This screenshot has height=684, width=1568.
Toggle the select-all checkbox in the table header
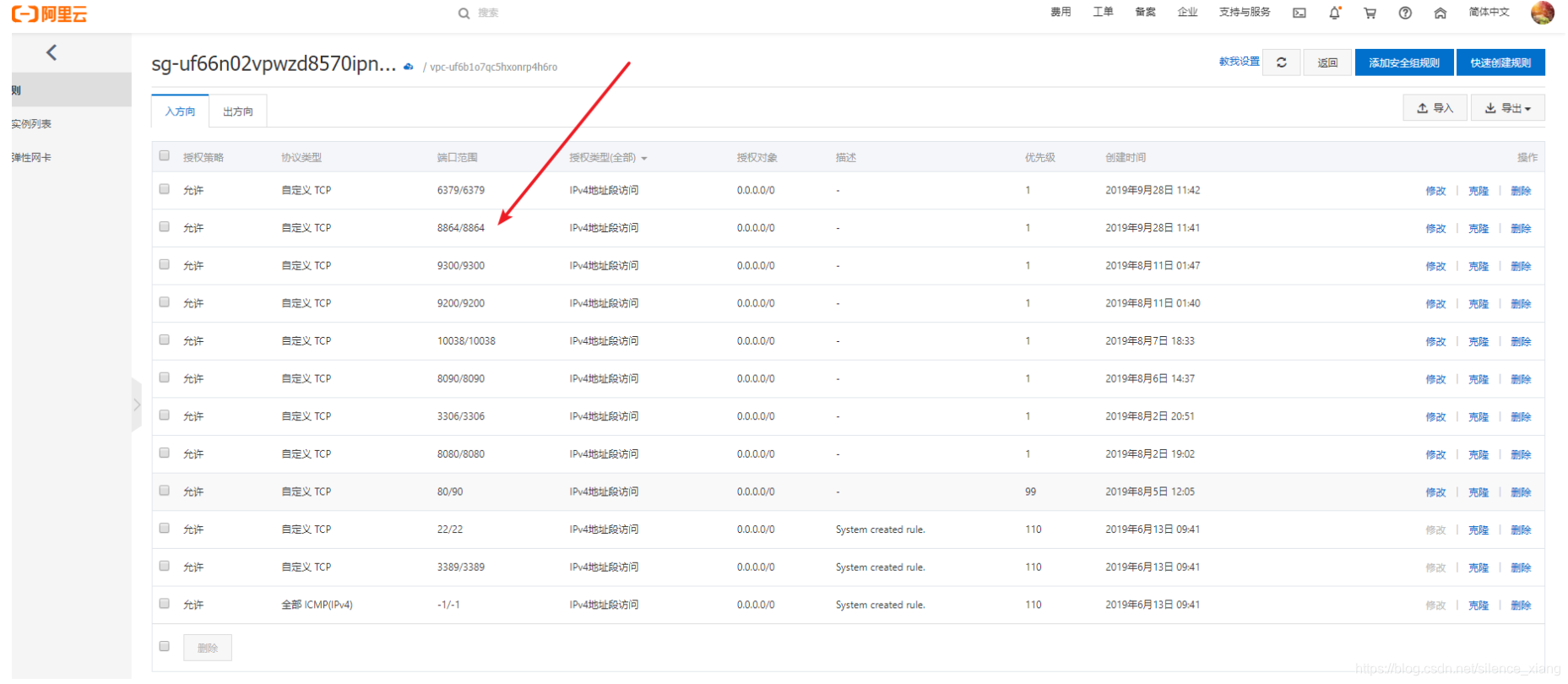tap(165, 155)
